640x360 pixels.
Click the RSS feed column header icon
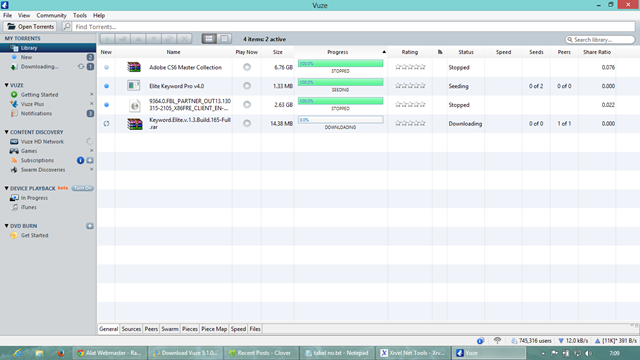[x=440, y=52]
